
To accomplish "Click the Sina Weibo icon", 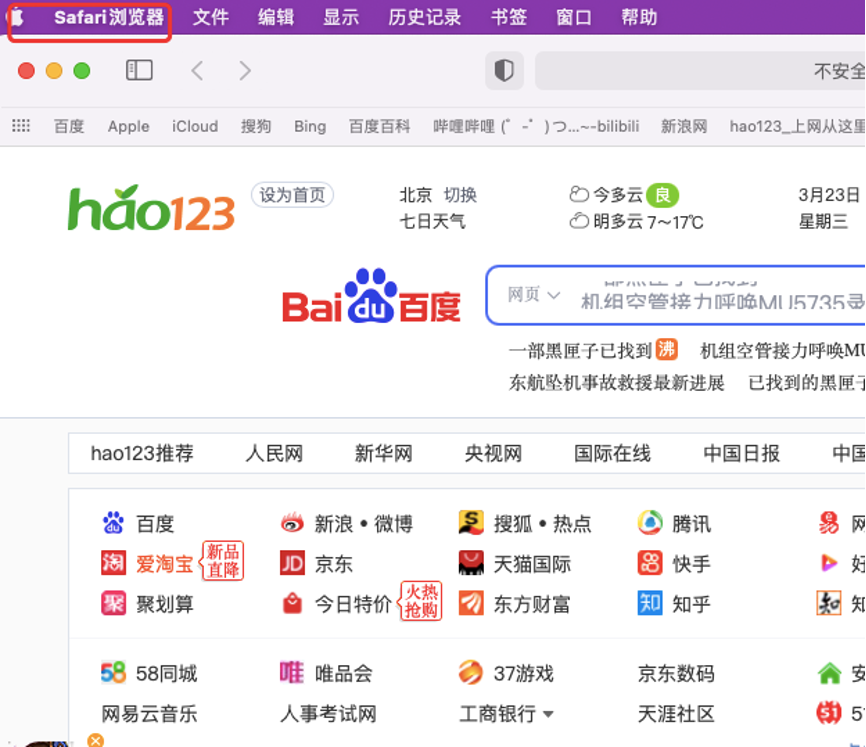I will point(292,523).
